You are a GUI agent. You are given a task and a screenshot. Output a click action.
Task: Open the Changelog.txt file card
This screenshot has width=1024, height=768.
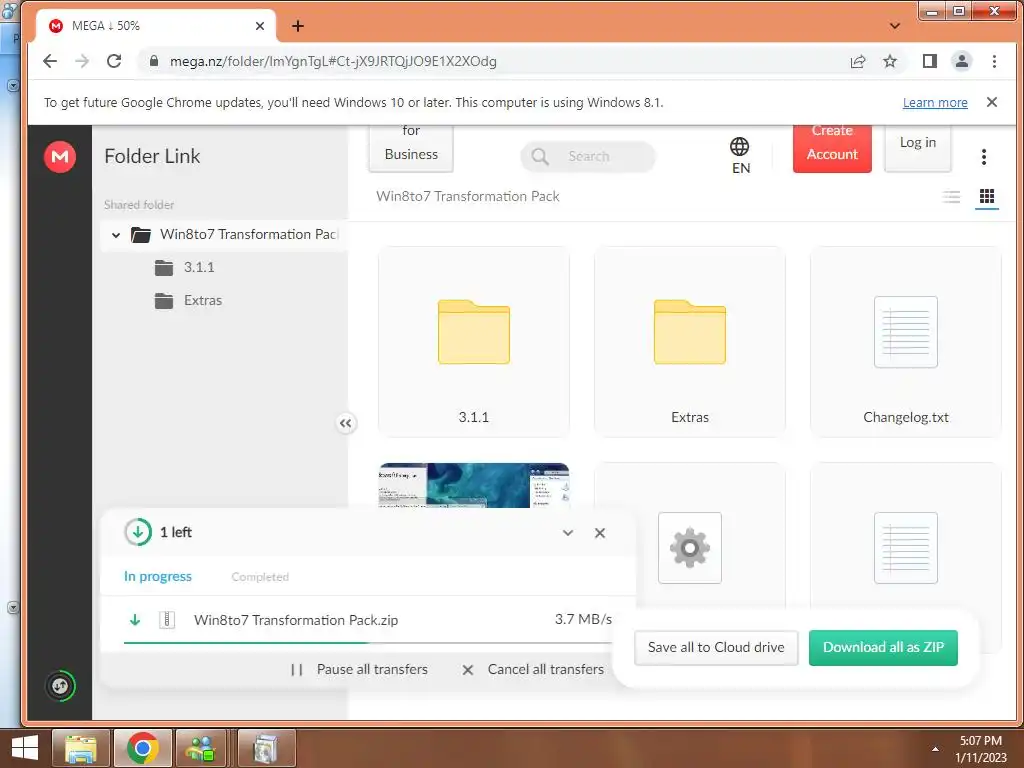(x=905, y=342)
